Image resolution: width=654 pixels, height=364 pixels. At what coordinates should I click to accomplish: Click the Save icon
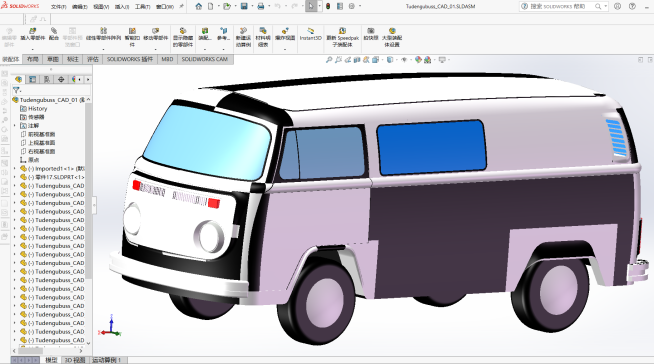(x=244, y=6)
